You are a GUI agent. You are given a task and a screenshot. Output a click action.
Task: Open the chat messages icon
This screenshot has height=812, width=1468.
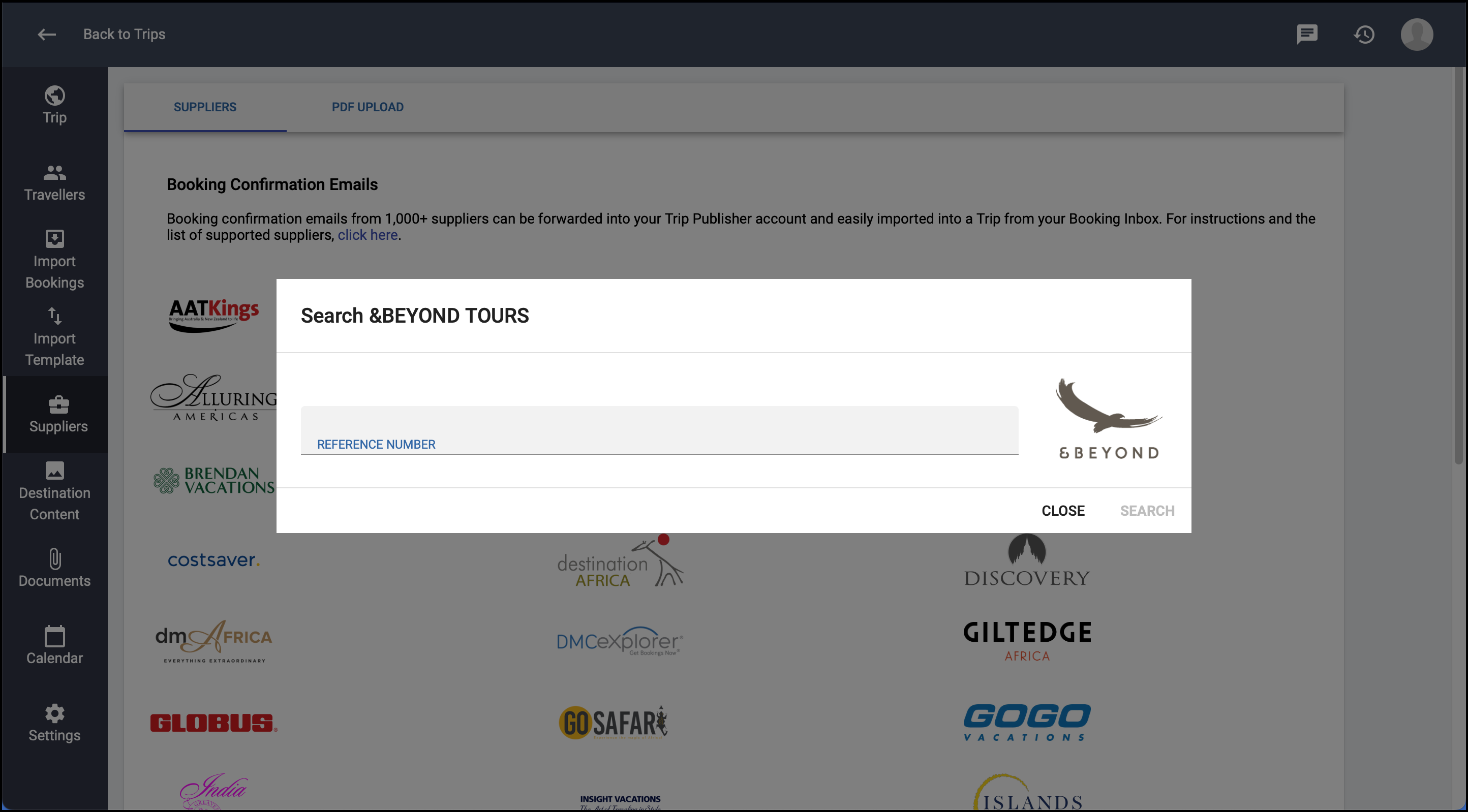click(1307, 34)
